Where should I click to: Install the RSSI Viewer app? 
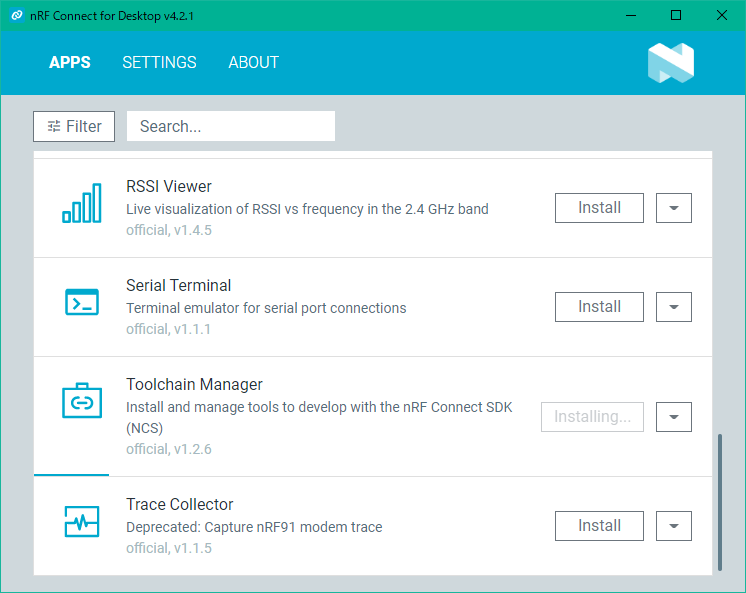[x=599, y=208]
